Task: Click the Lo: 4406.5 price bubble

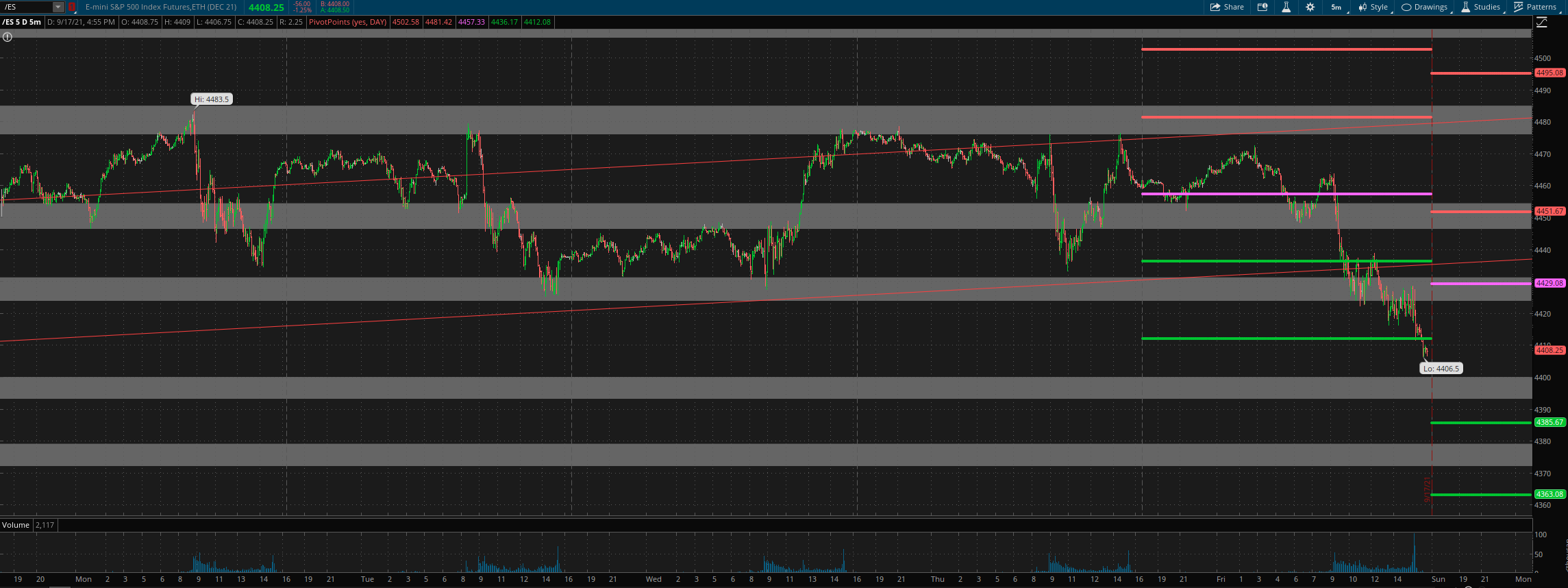Action: [x=1441, y=369]
